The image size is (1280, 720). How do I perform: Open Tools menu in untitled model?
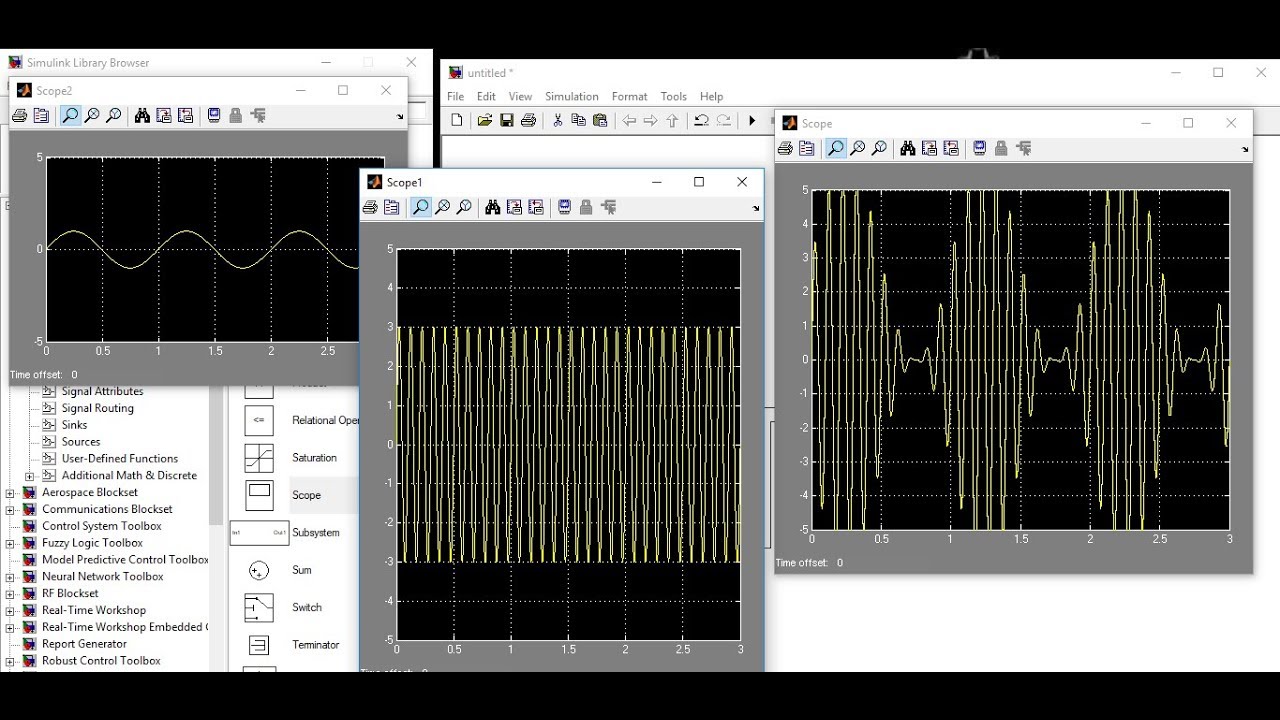674,97
